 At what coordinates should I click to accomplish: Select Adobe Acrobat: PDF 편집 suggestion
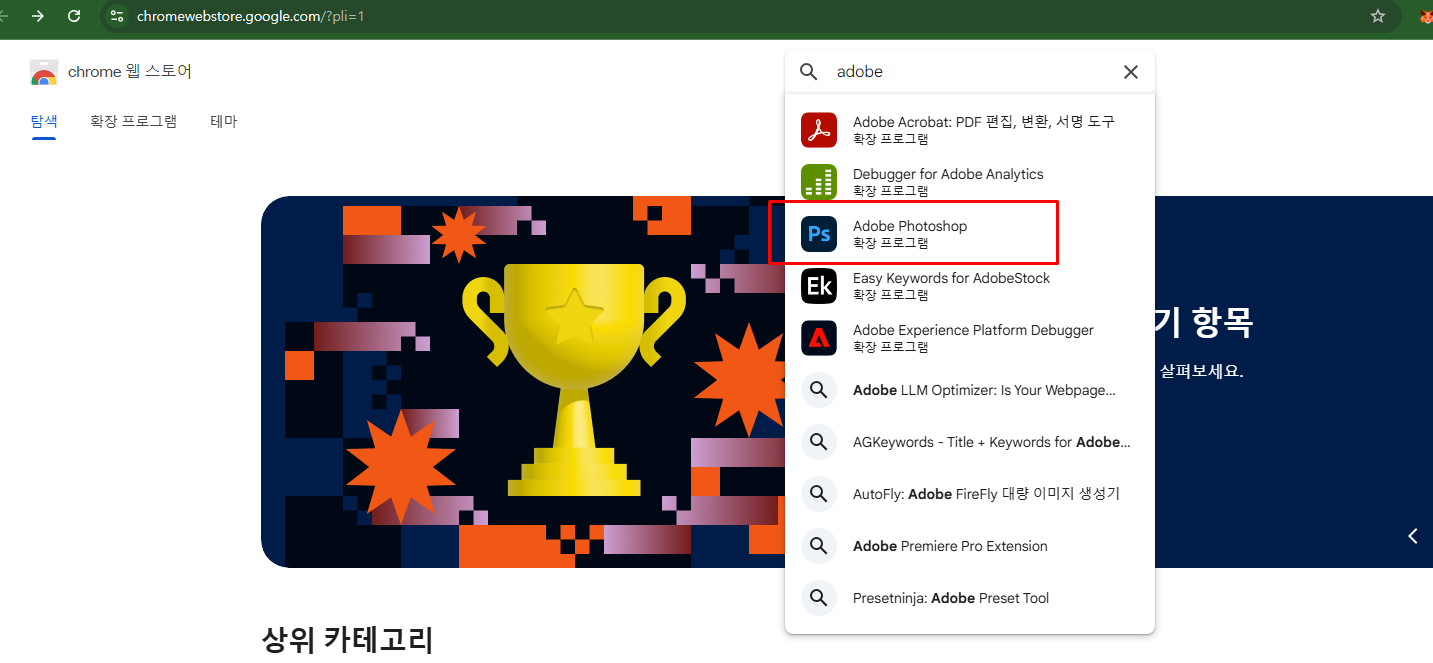click(x=970, y=130)
